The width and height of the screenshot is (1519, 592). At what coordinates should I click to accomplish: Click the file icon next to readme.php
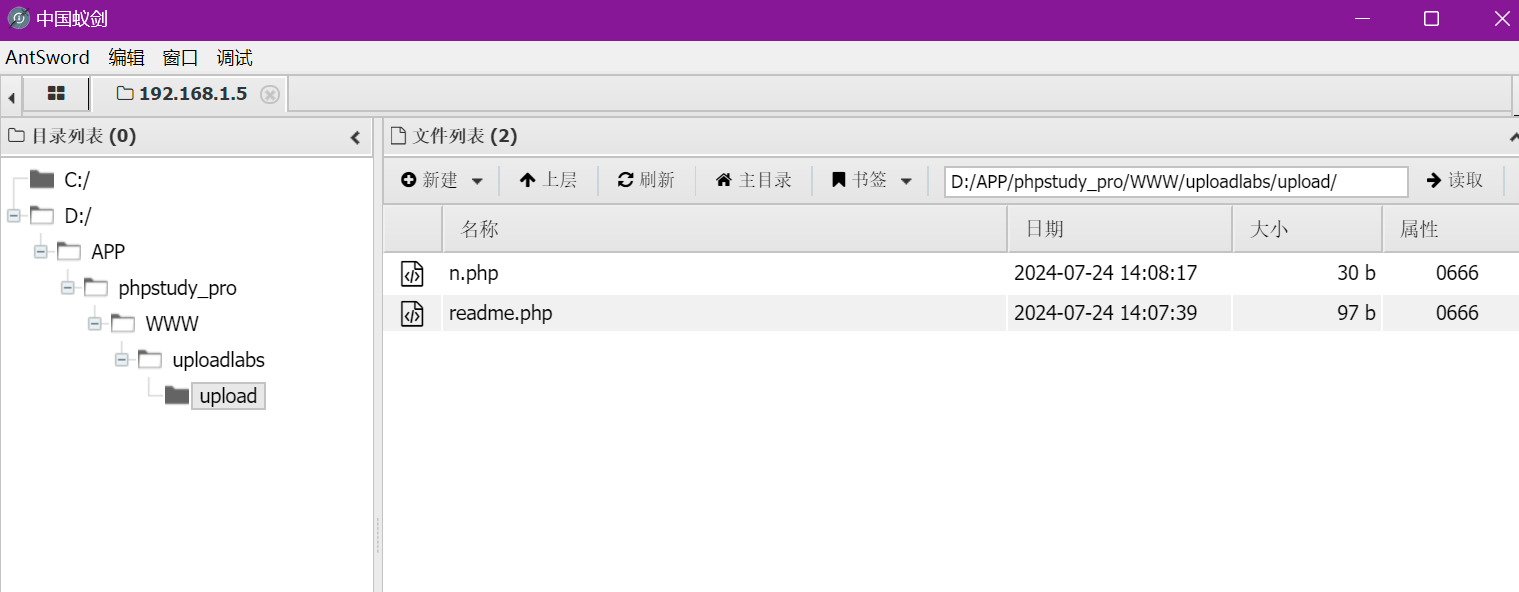click(x=412, y=313)
